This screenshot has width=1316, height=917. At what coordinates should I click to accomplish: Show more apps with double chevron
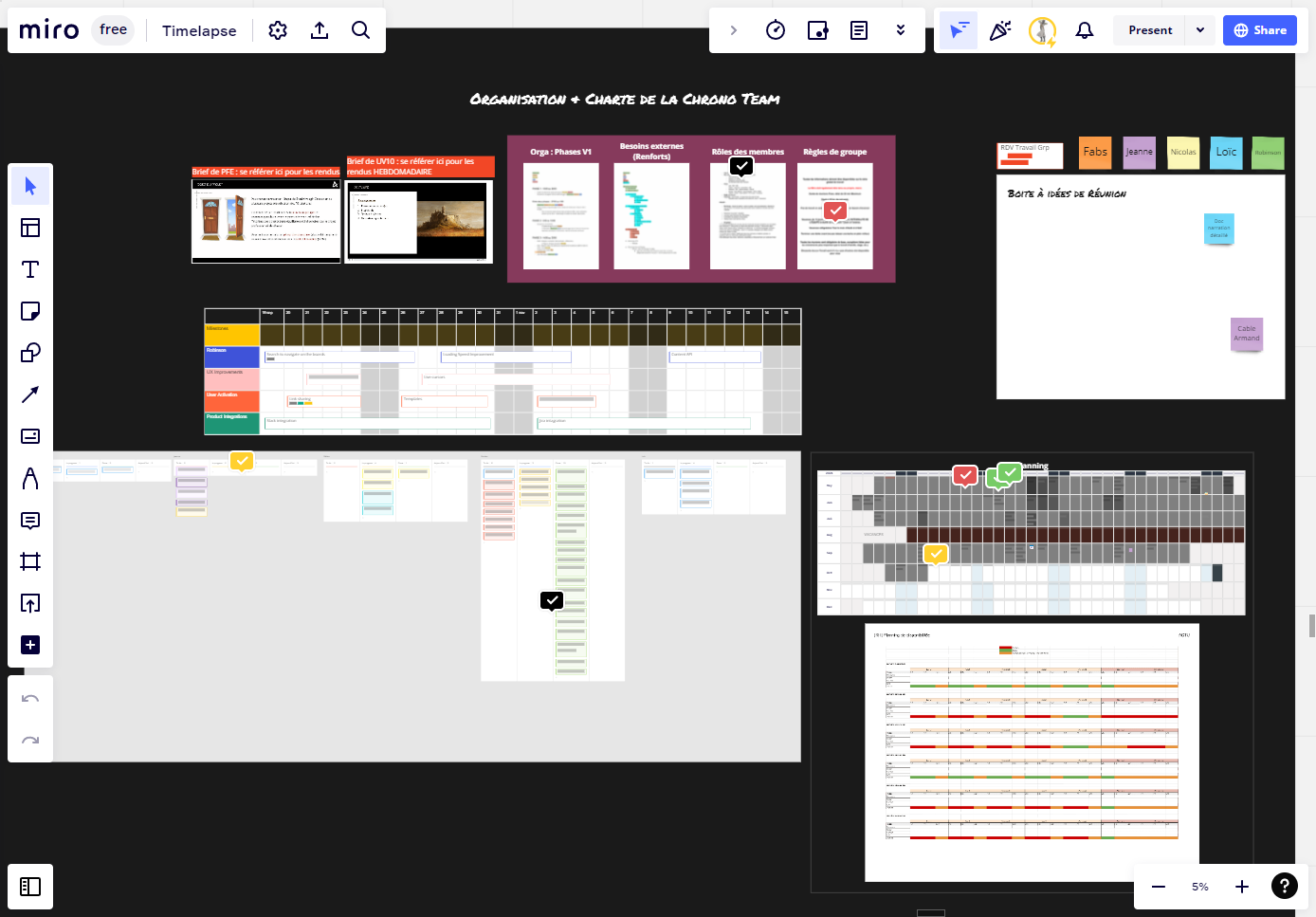point(901,30)
